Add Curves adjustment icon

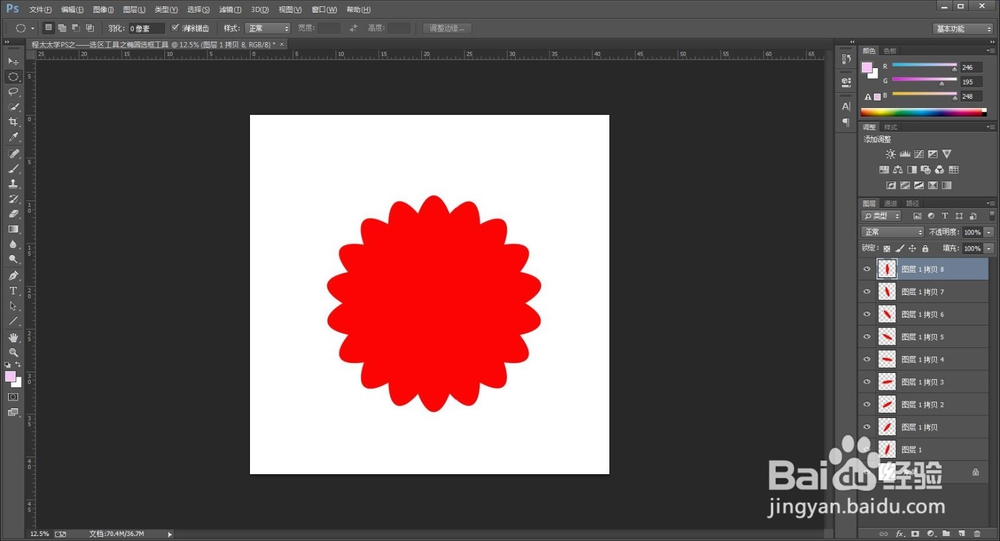[918, 154]
